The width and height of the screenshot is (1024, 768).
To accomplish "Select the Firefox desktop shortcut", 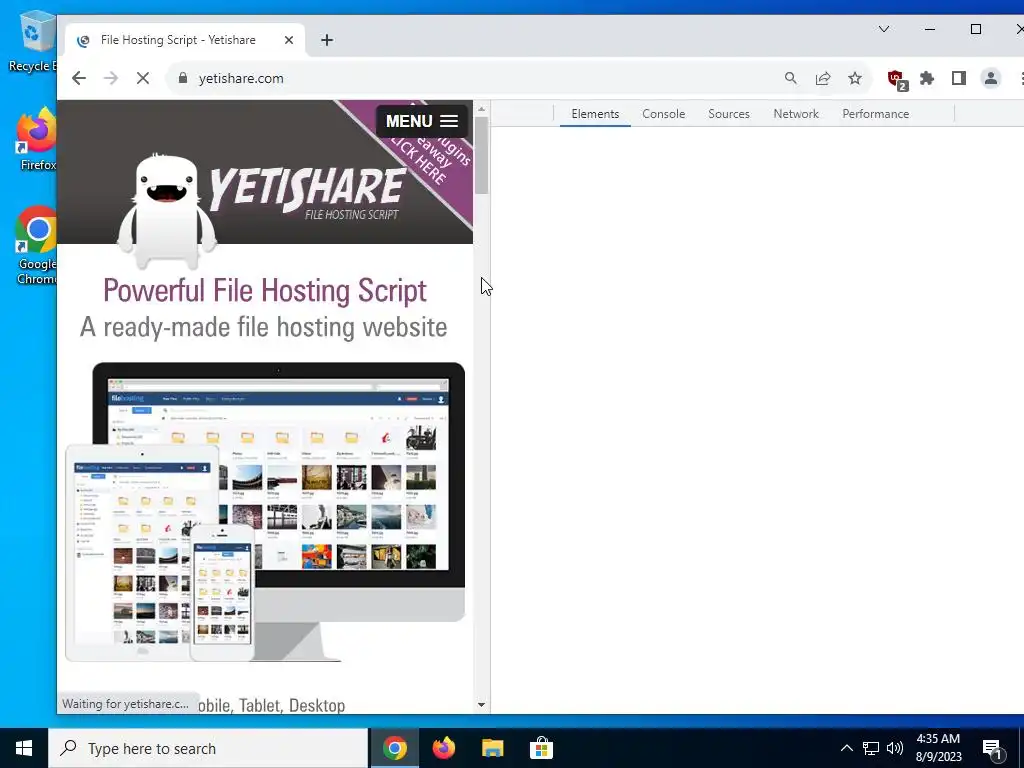I will 37,140.
